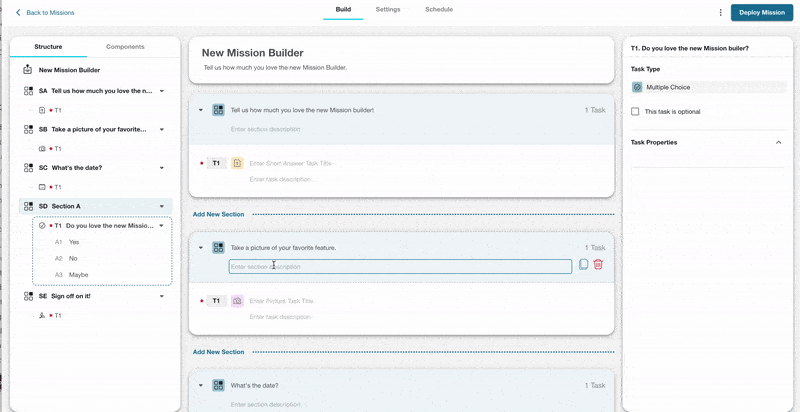Click Add New Section above What's the date
The width and height of the screenshot is (800, 412).
coord(218,352)
